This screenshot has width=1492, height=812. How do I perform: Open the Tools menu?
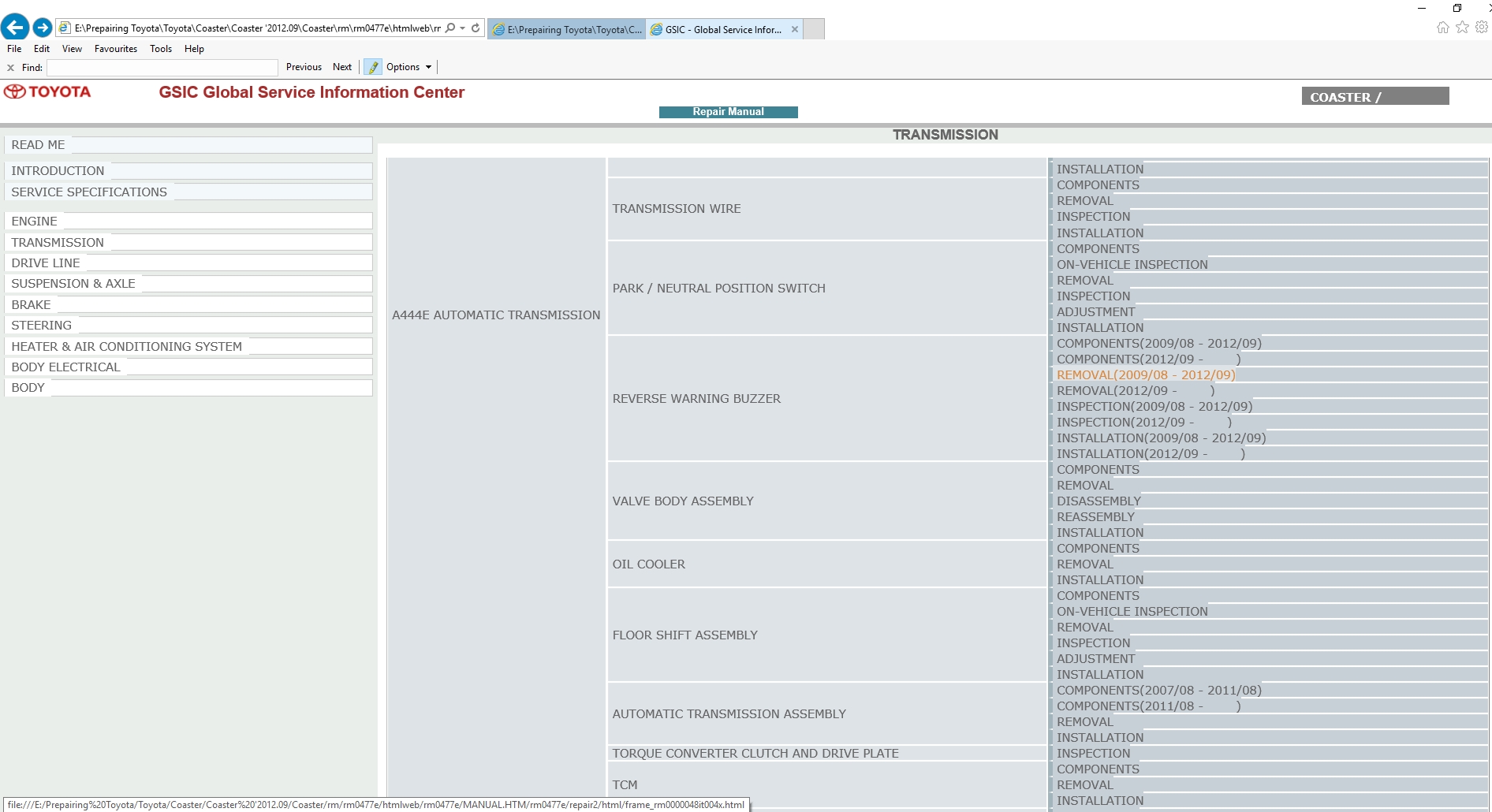(x=161, y=49)
